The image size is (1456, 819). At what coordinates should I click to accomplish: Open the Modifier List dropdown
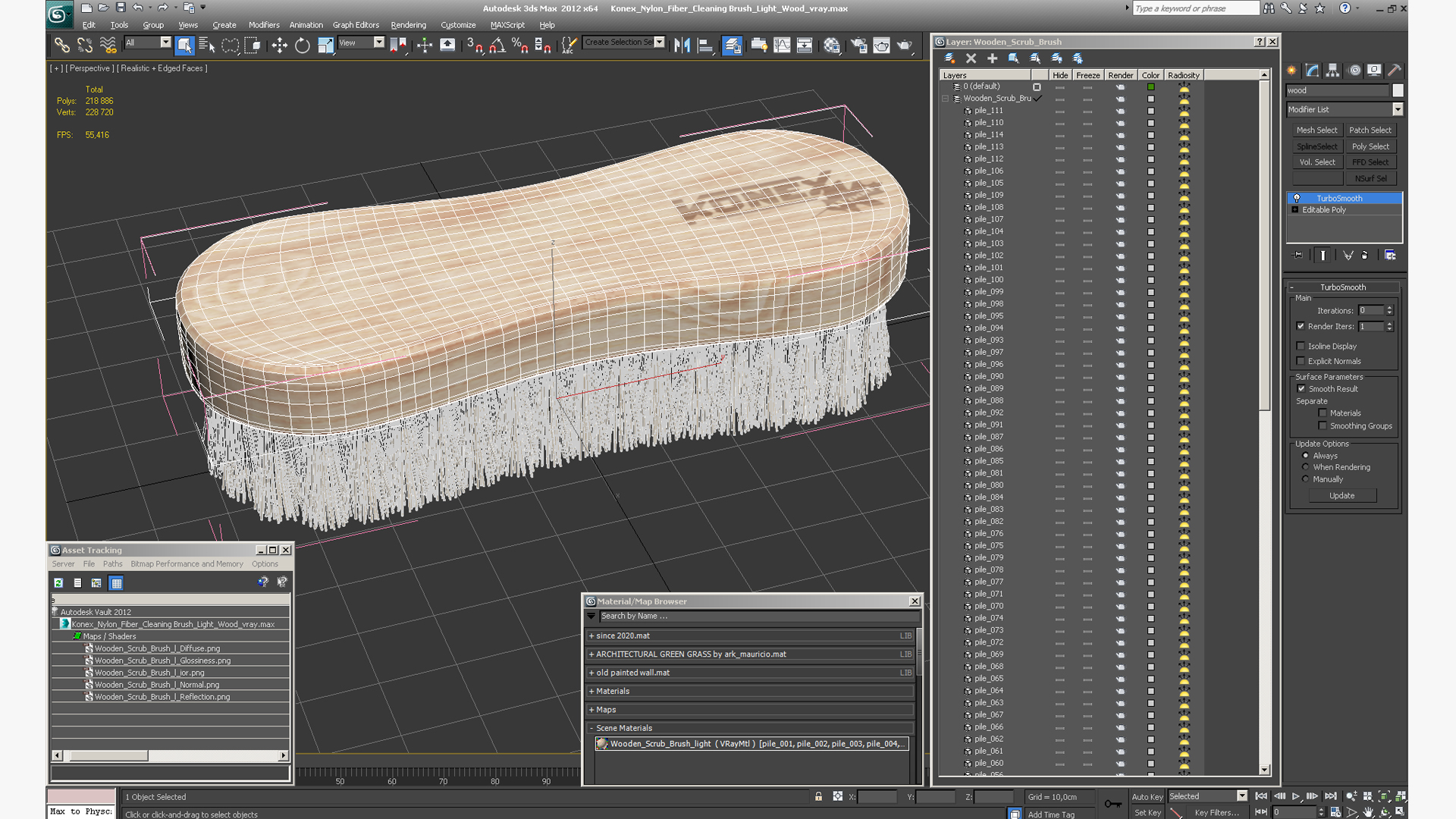[1398, 110]
